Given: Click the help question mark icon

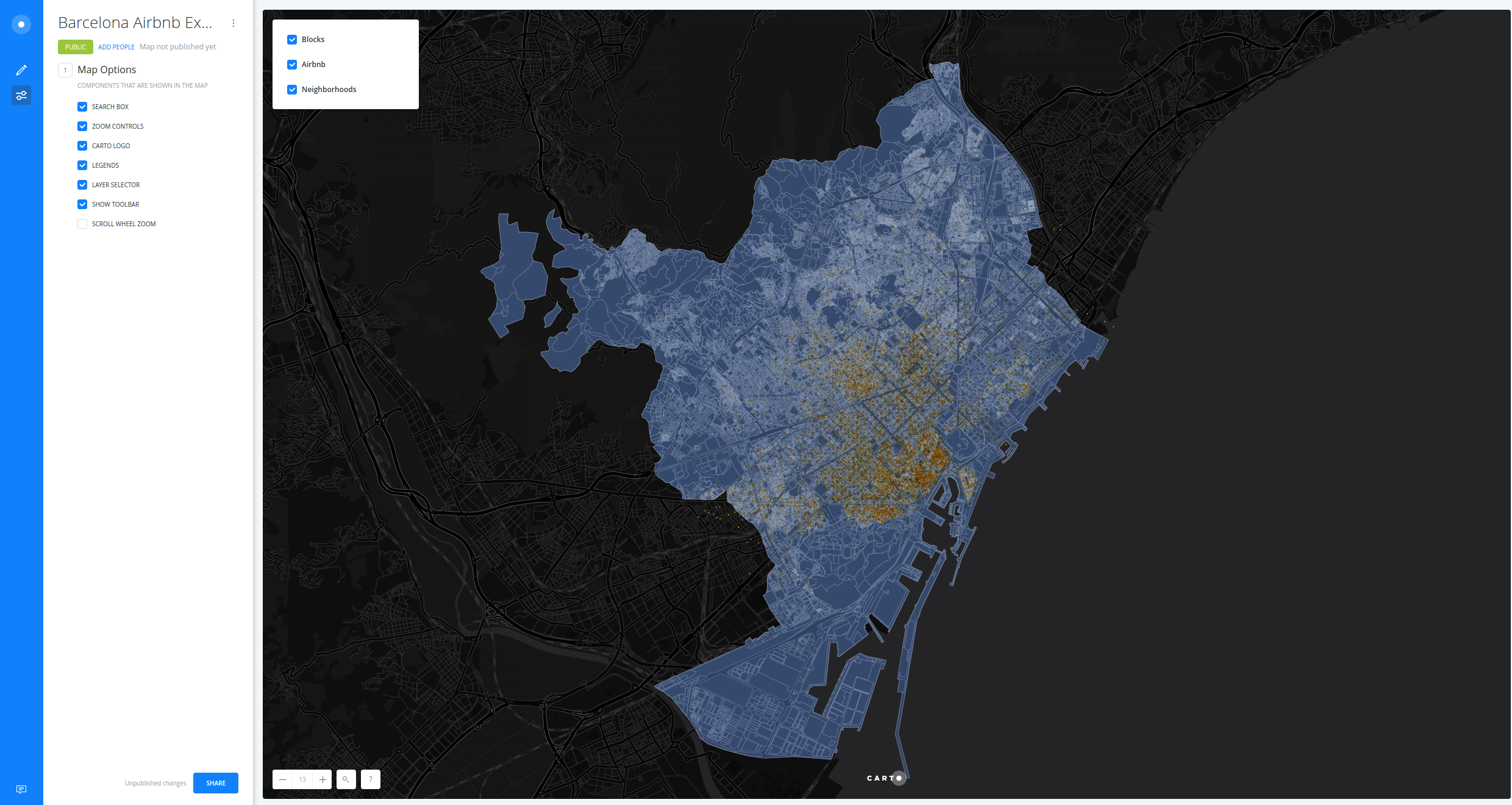Looking at the screenshot, I should (x=369, y=779).
